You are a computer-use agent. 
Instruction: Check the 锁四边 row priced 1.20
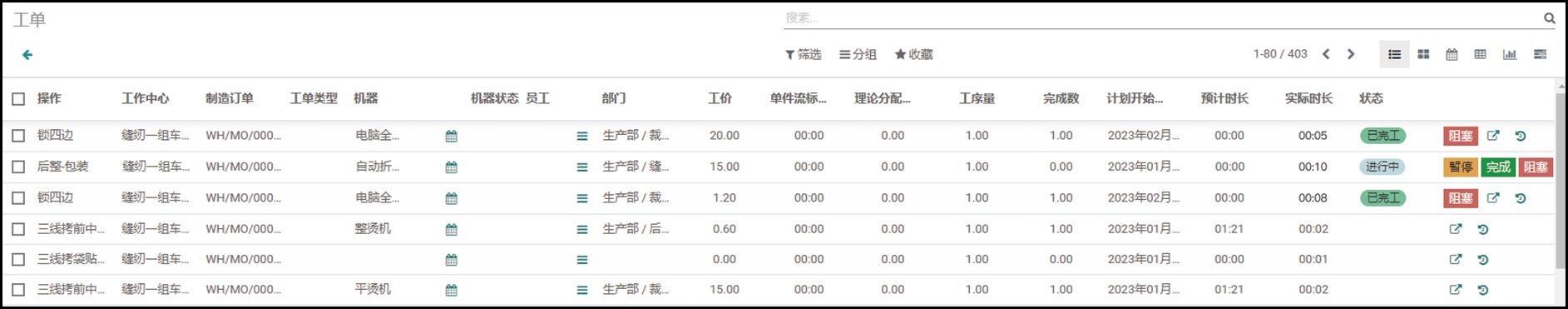coord(18,198)
